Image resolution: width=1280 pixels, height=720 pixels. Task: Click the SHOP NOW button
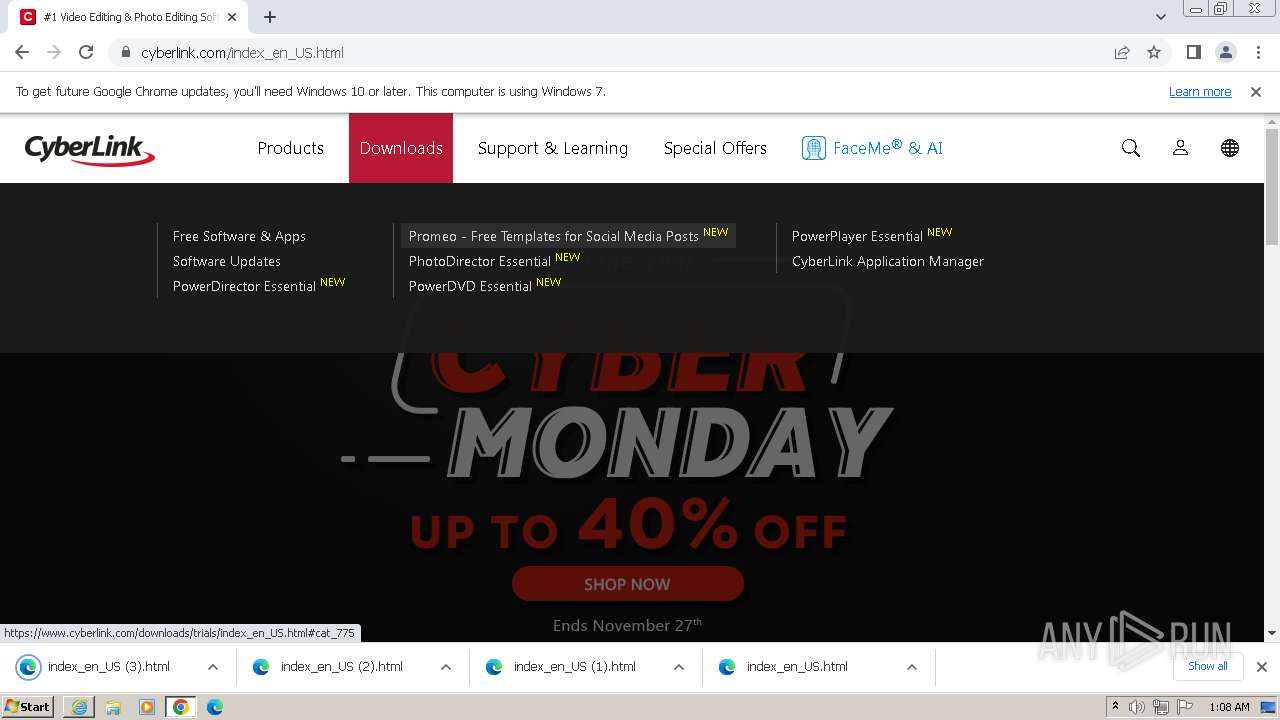[x=627, y=584]
